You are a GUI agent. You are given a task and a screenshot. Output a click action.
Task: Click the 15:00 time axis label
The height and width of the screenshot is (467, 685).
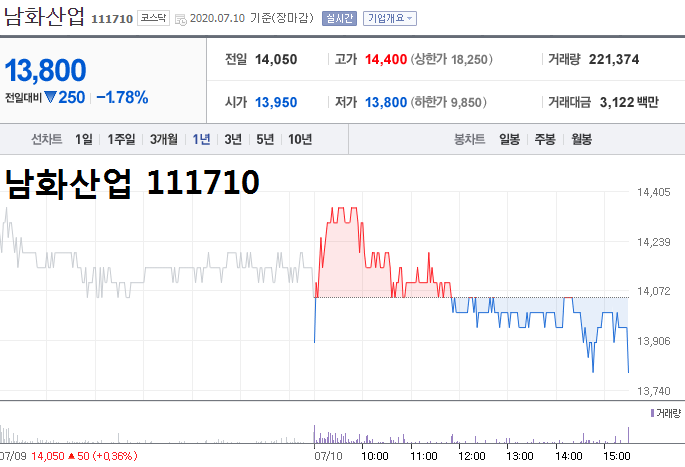[616, 457]
